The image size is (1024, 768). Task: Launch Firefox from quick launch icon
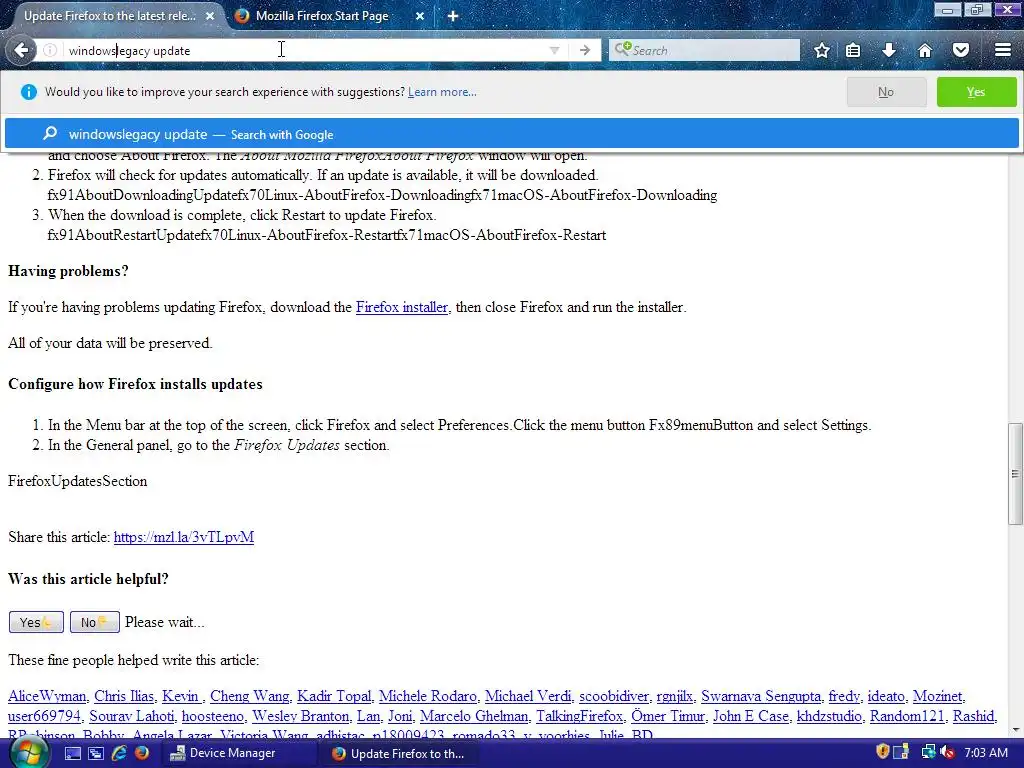142,753
